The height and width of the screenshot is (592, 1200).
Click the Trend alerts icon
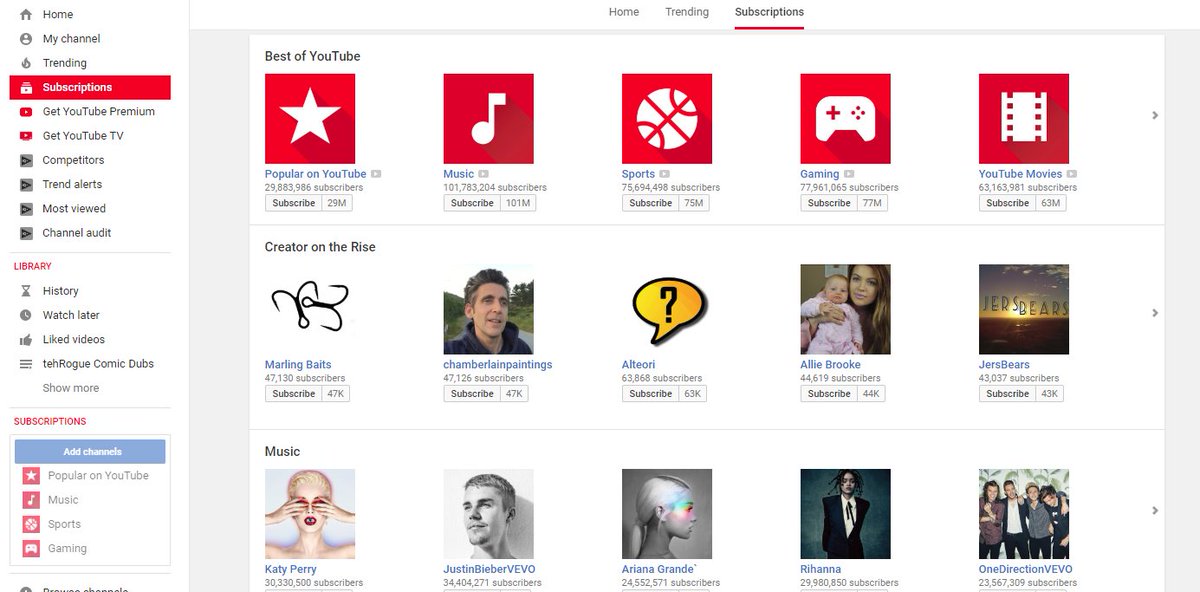26,184
